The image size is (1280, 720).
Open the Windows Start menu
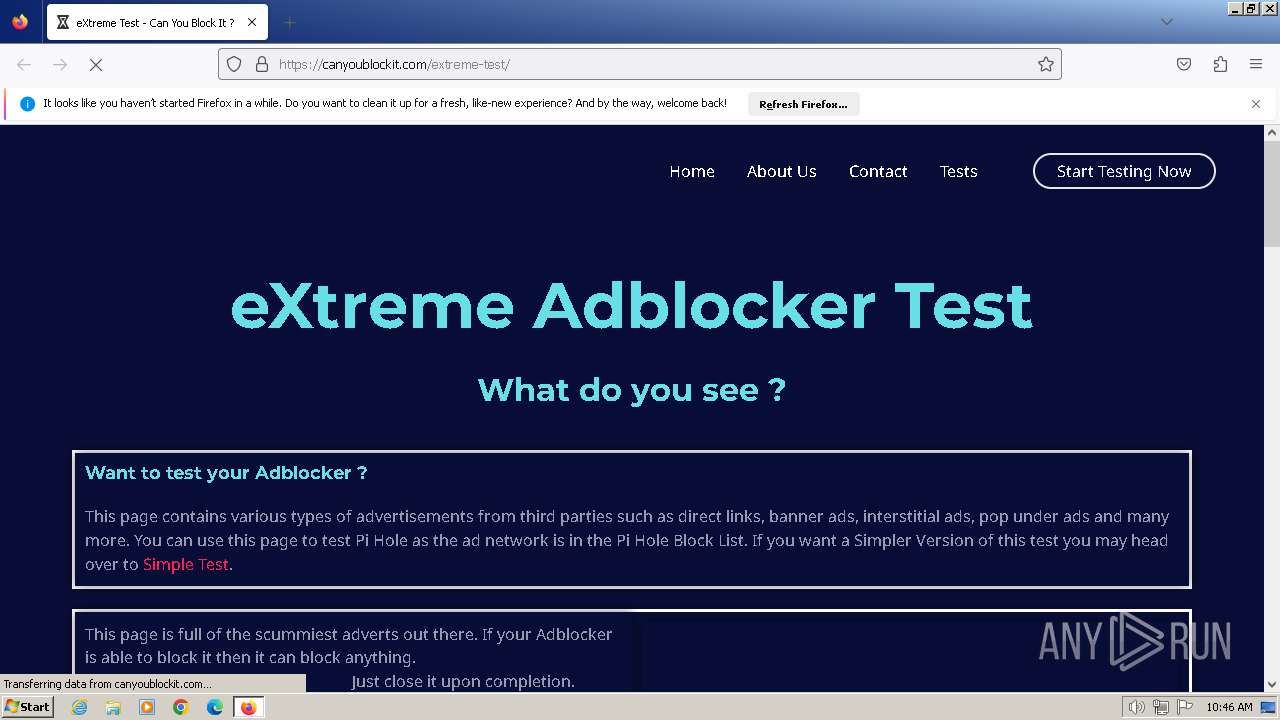tap(27, 706)
